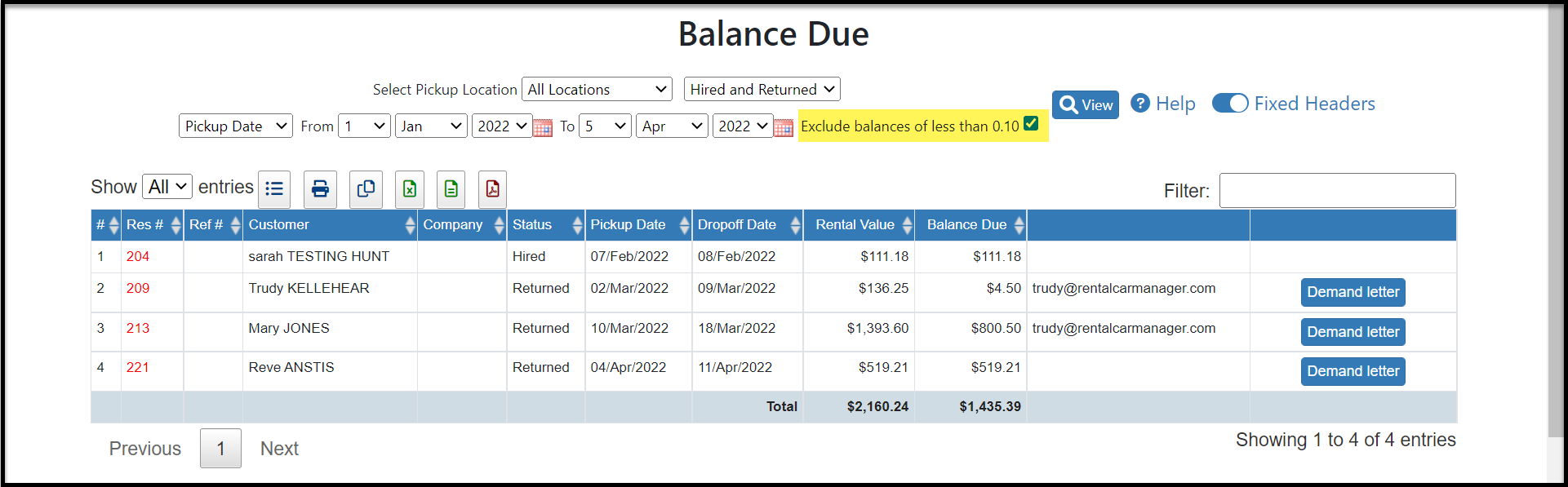Print the Balance Due table
Screen dimensions: 1568x487
coord(320,189)
